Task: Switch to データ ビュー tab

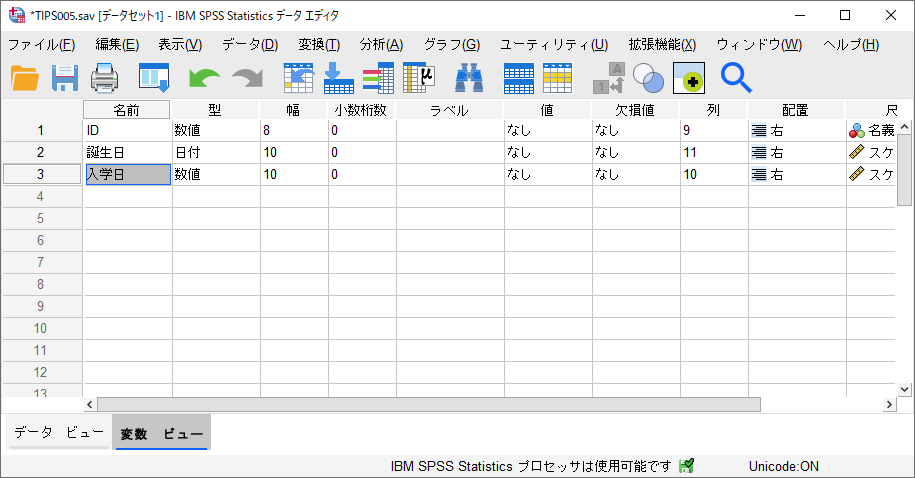Action: tap(59, 432)
